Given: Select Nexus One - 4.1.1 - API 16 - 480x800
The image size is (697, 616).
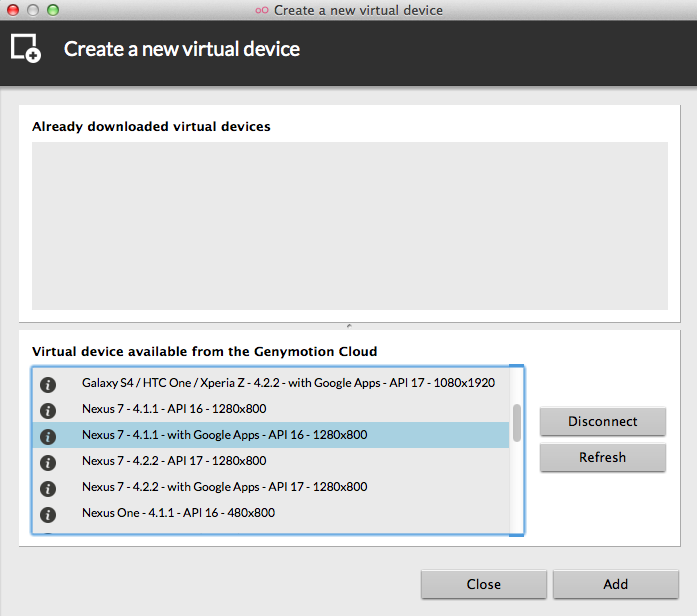Looking at the screenshot, I should click(271, 513).
